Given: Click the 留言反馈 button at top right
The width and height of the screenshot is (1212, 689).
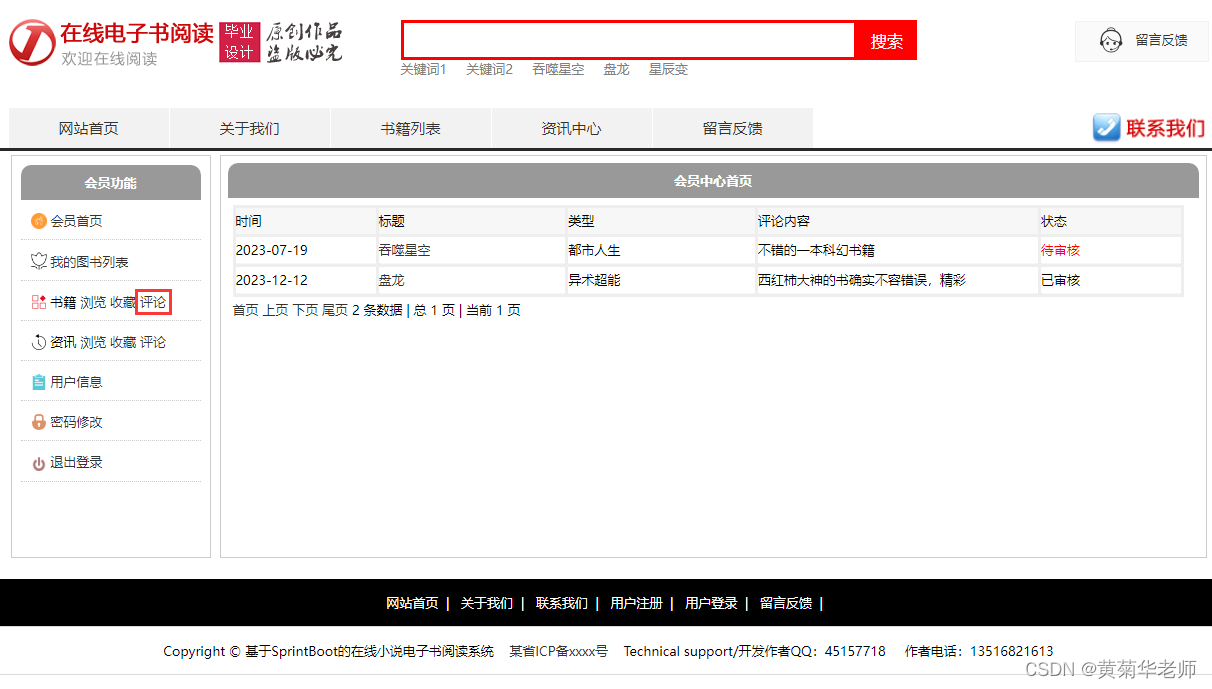Looking at the screenshot, I should click(x=1142, y=41).
